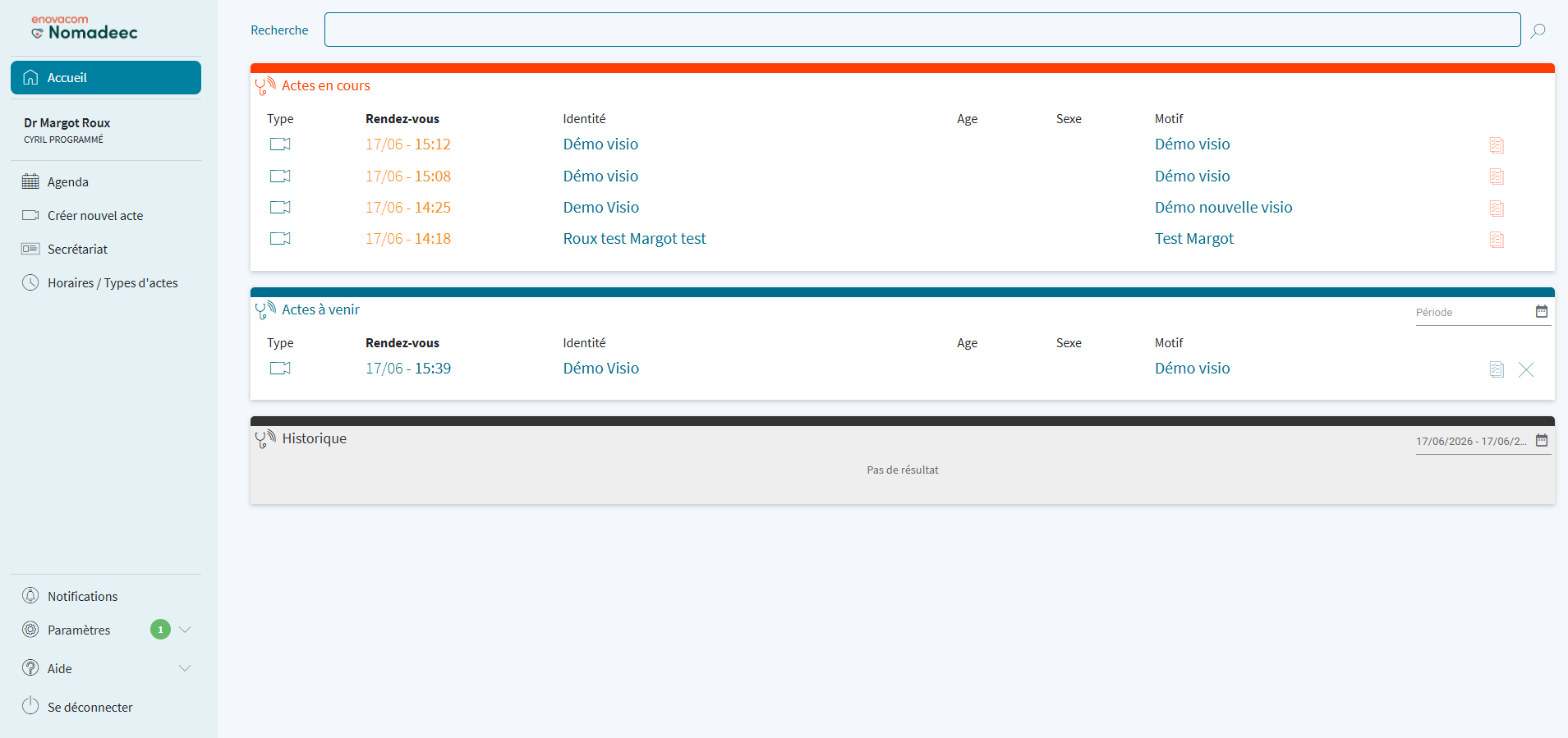1568x738 pixels.
Task: Open document icon for 17/06 - 15:12 row
Action: coord(1497,145)
